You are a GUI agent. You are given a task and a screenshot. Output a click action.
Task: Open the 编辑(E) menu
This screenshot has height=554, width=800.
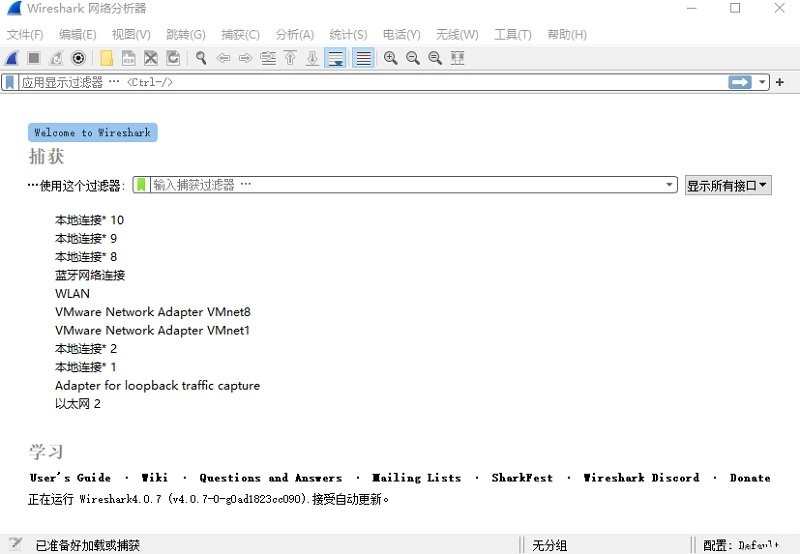pos(78,35)
